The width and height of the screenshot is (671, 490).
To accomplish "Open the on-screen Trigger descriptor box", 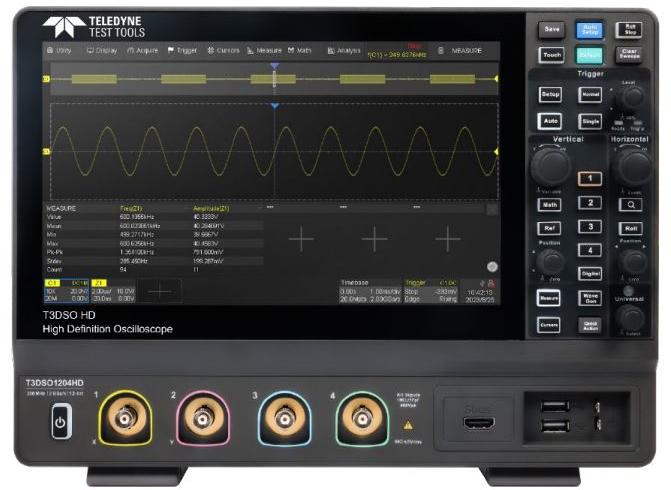I will [431, 291].
